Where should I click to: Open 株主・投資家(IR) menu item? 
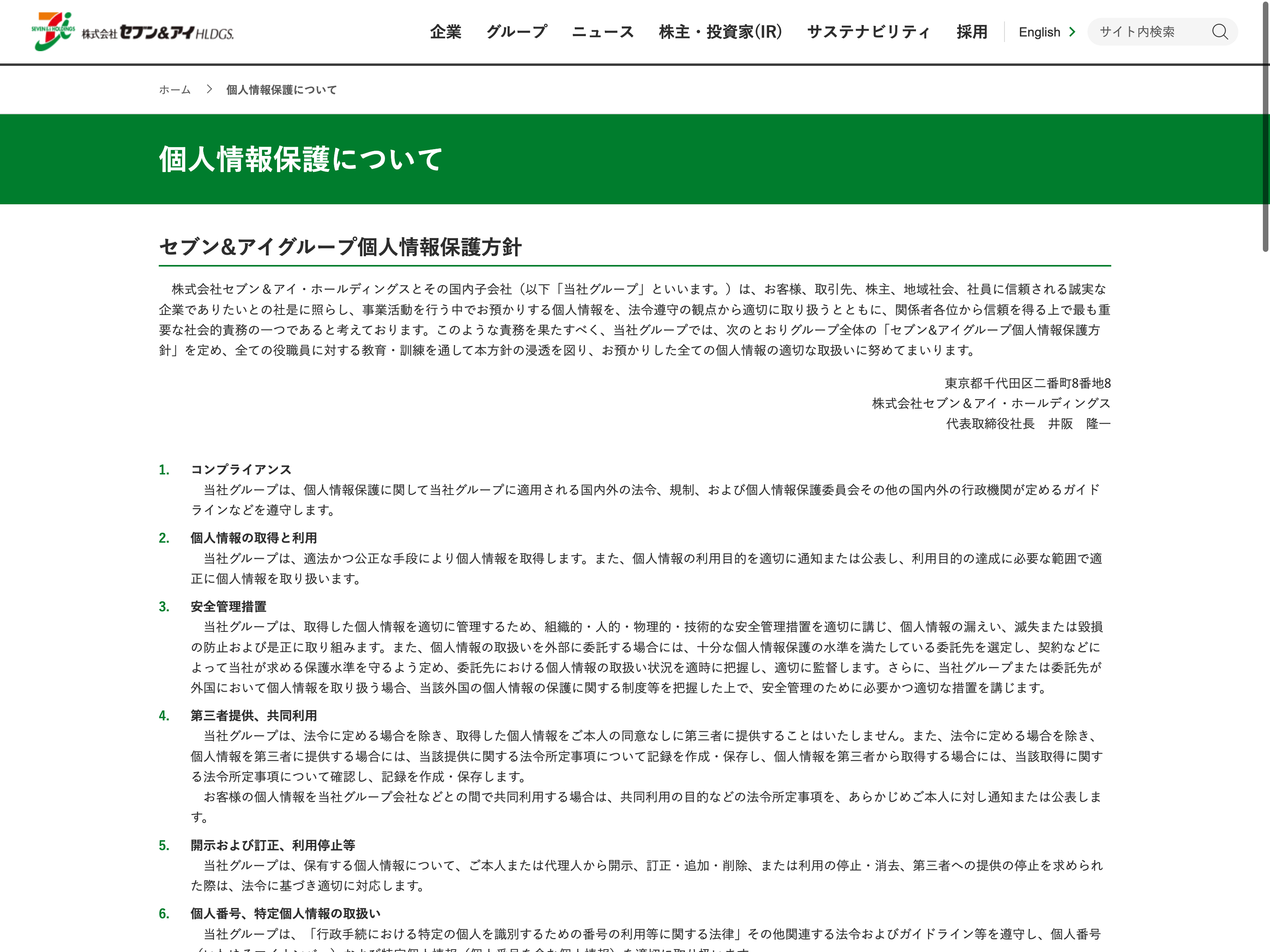pos(721,32)
